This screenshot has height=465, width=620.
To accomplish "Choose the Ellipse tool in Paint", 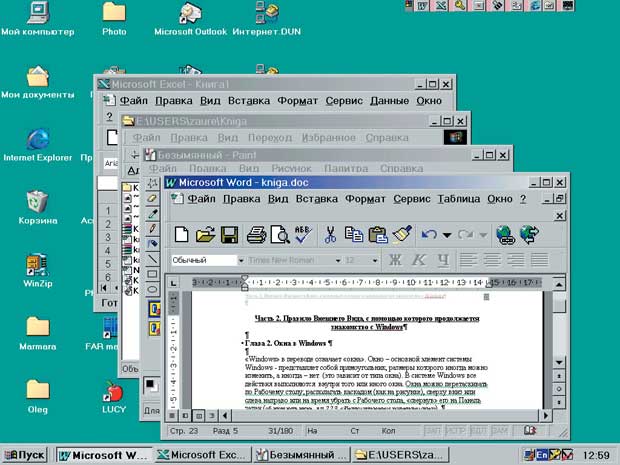I will coord(152,289).
